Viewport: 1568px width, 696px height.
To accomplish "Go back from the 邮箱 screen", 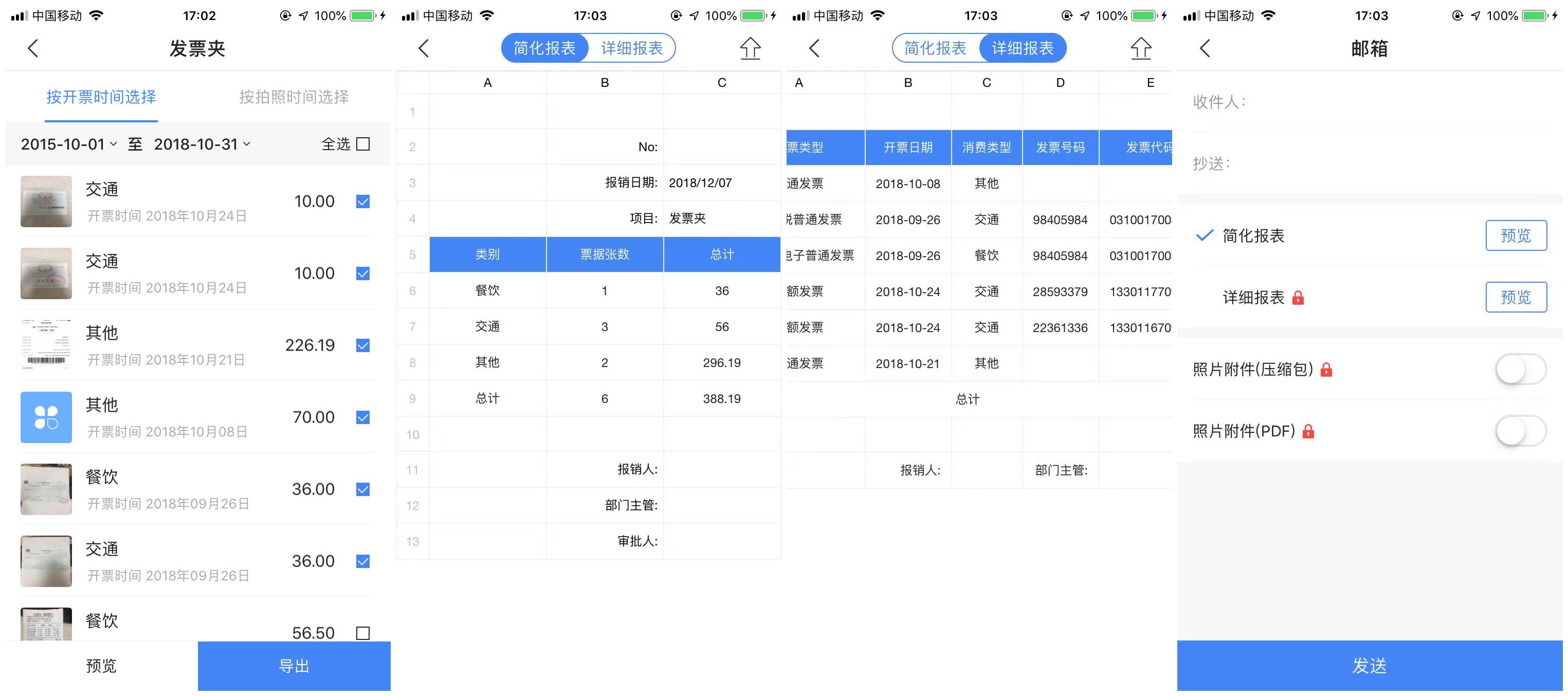I will click(1205, 48).
